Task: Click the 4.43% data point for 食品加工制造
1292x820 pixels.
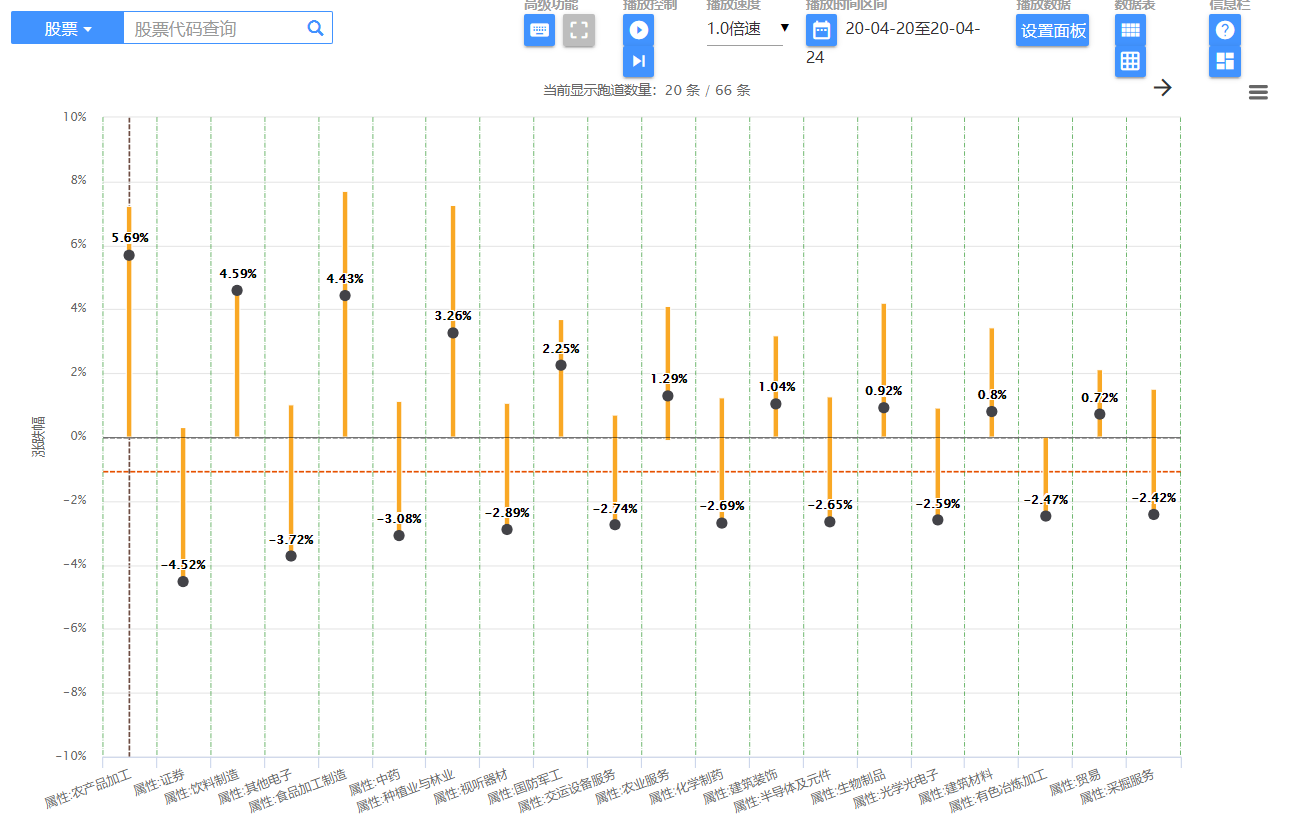Action: (345, 295)
